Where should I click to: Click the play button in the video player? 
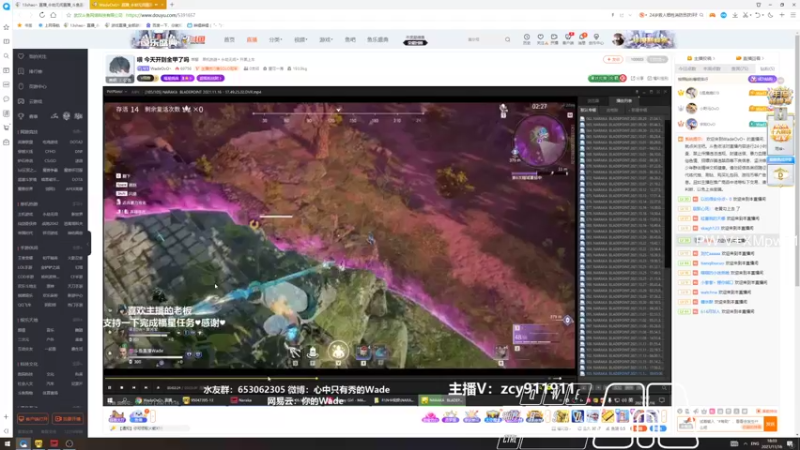[109, 388]
